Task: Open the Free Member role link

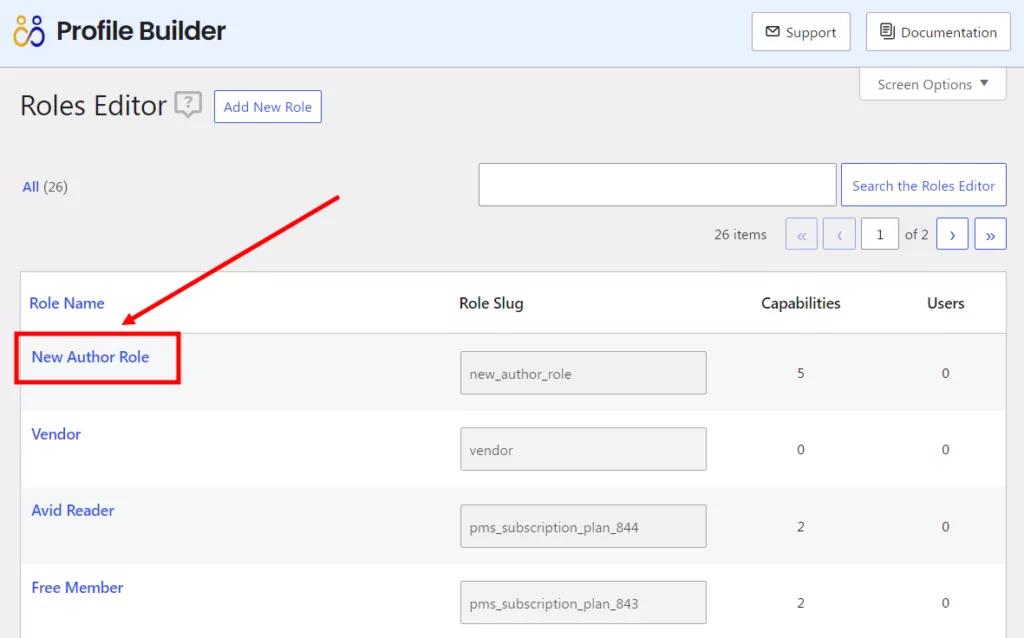Action: (x=77, y=587)
